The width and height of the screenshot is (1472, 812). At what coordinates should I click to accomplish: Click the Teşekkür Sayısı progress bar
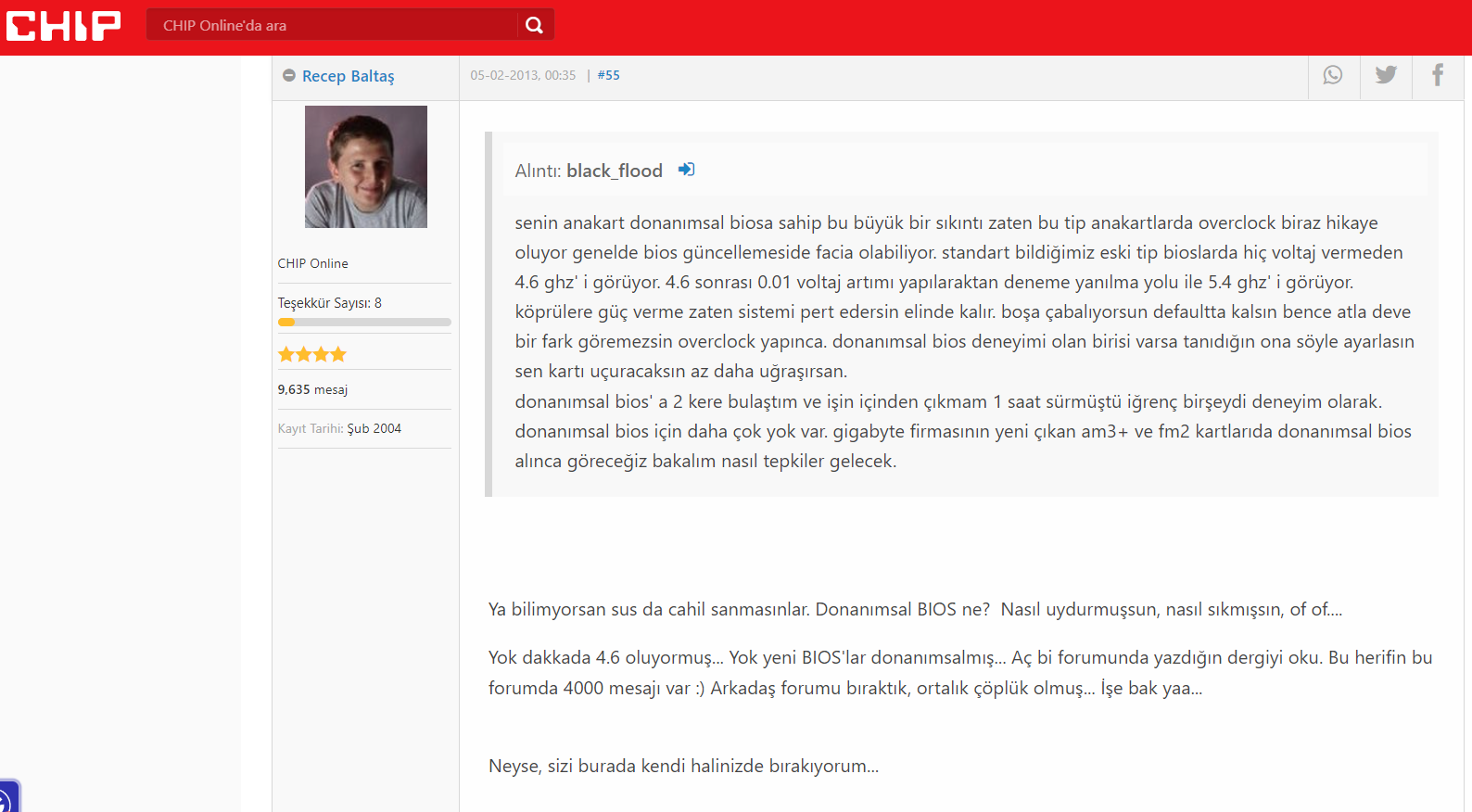(364, 323)
